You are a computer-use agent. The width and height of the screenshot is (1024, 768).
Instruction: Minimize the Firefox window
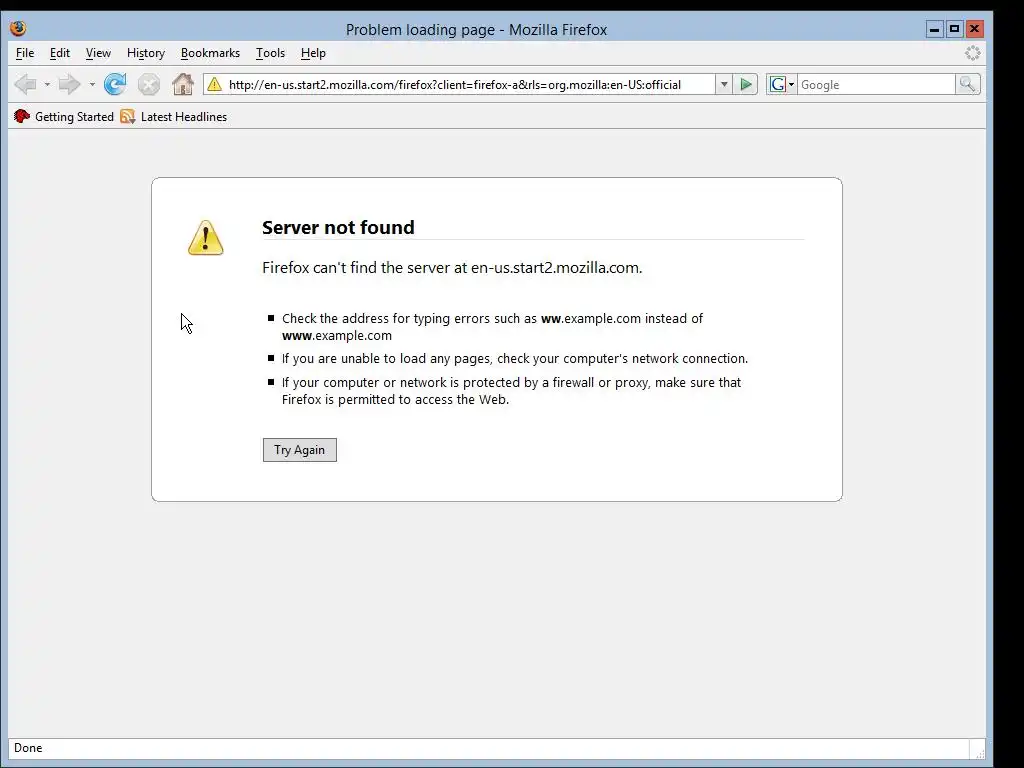(935, 29)
